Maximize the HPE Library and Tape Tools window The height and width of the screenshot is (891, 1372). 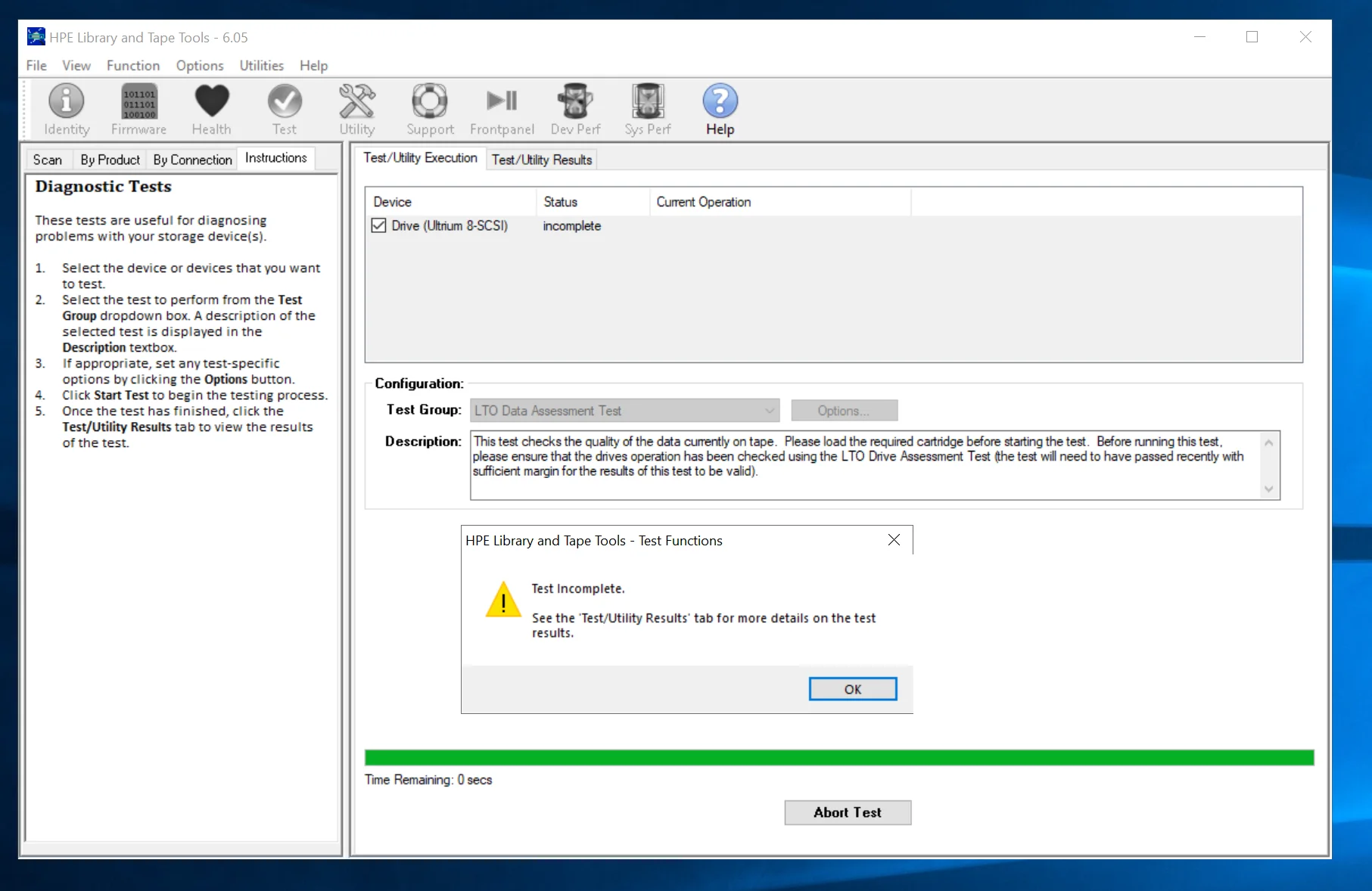pyautogui.click(x=1252, y=36)
